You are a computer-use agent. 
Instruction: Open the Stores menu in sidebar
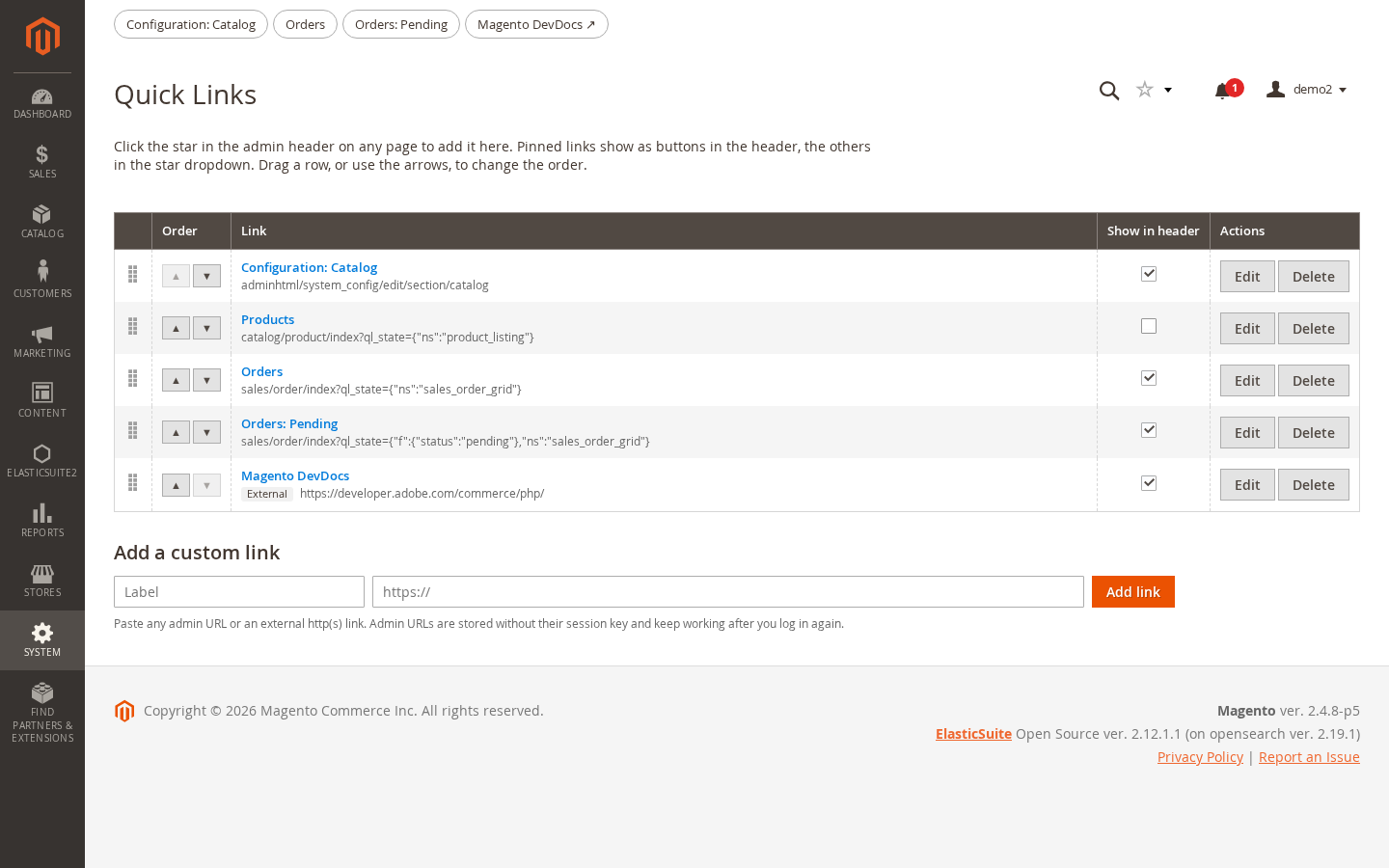(x=42, y=580)
